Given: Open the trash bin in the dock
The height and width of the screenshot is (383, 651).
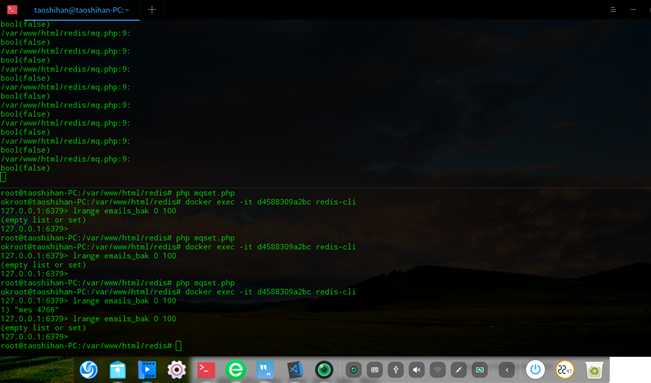Looking at the screenshot, I should click(x=594, y=370).
